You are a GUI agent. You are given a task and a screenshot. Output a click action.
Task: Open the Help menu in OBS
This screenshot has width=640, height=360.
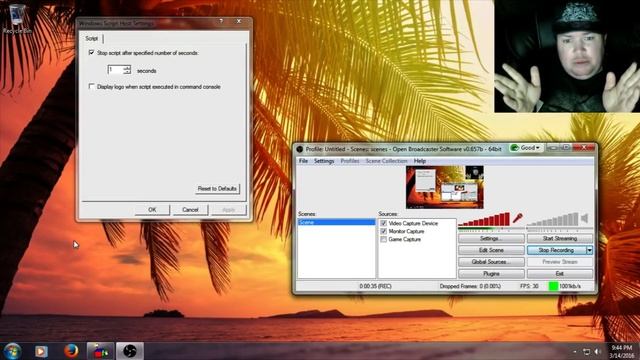(420, 161)
